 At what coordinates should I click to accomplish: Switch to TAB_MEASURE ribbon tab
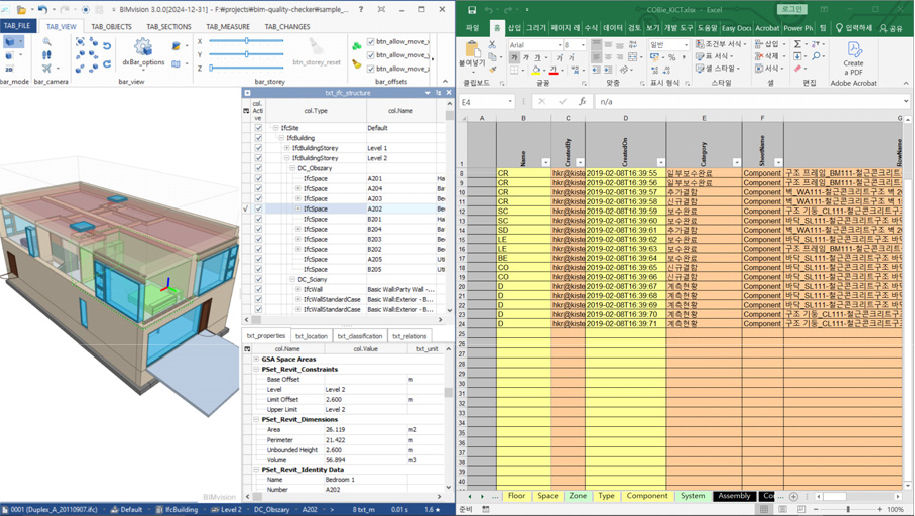pyautogui.click(x=228, y=27)
